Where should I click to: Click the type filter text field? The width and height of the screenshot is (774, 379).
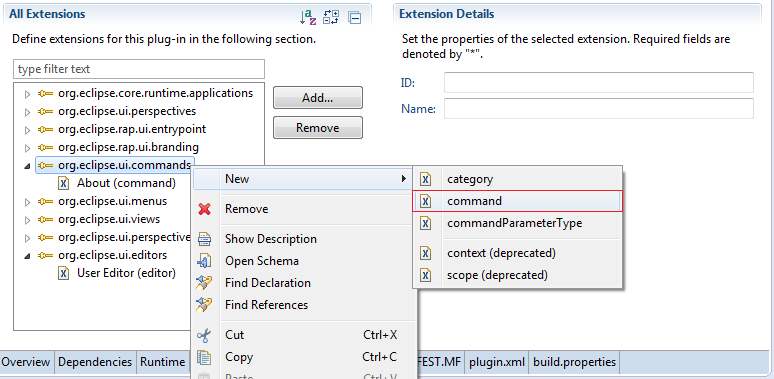click(x=139, y=69)
